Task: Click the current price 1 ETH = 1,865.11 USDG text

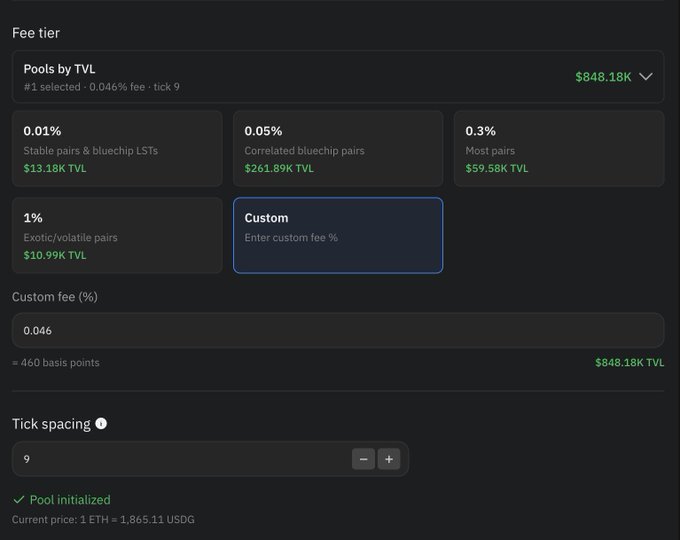Action: click(103, 520)
